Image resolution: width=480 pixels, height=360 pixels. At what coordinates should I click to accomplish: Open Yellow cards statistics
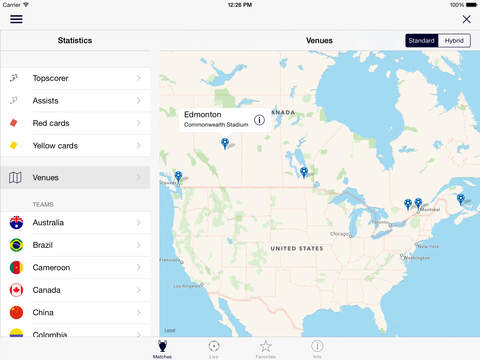click(x=75, y=146)
